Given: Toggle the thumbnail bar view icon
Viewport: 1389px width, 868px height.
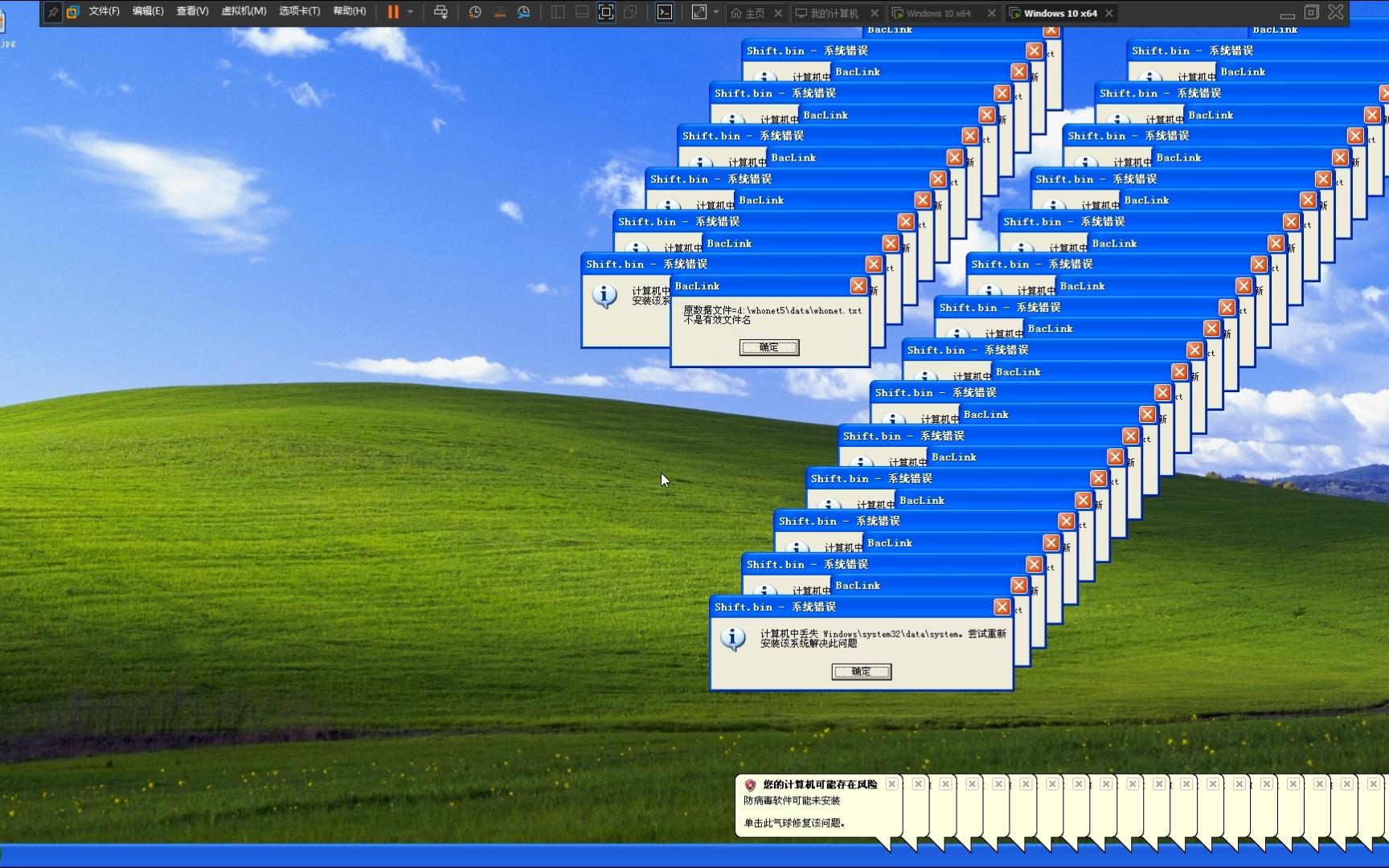Looking at the screenshot, I should [582, 12].
